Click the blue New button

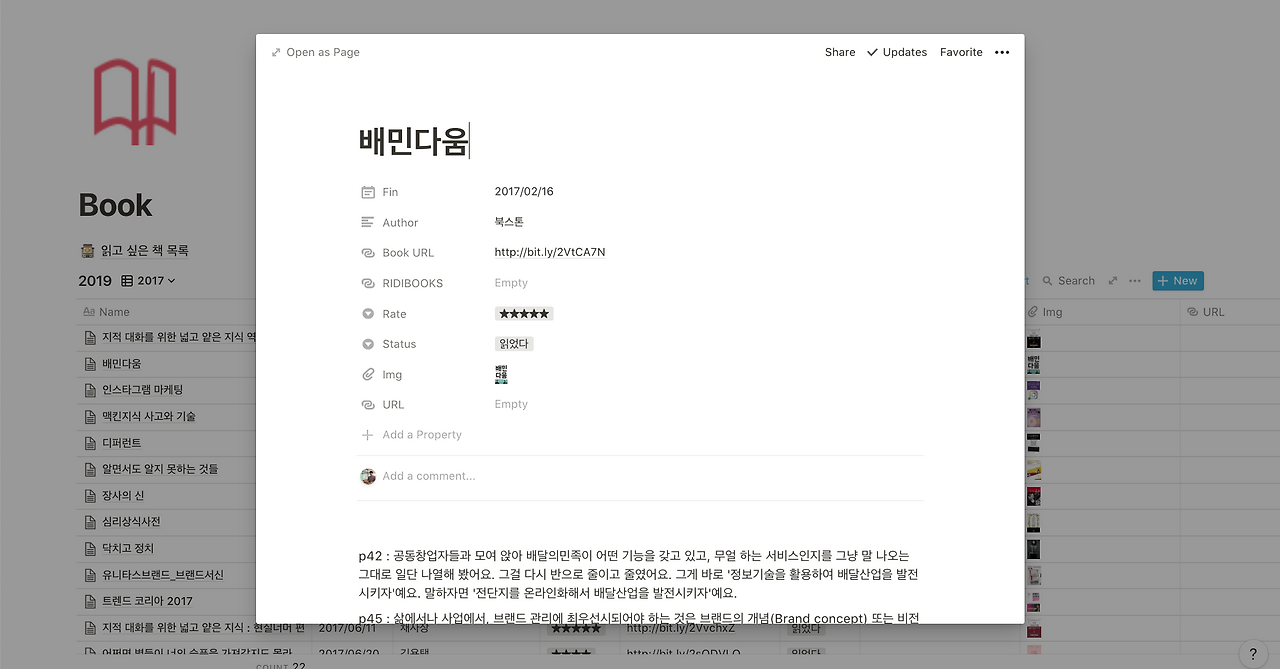[1178, 281]
